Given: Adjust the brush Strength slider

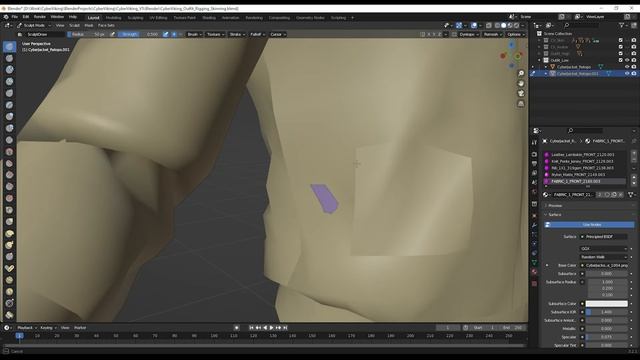Looking at the screenshot, I should 140,34.
